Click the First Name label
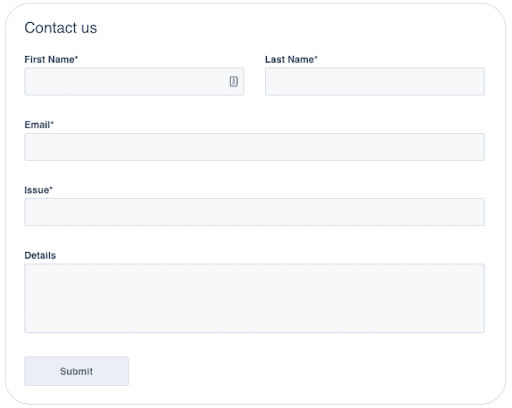Viewport: 512px width, 408px height. click(x=51, y=59)
